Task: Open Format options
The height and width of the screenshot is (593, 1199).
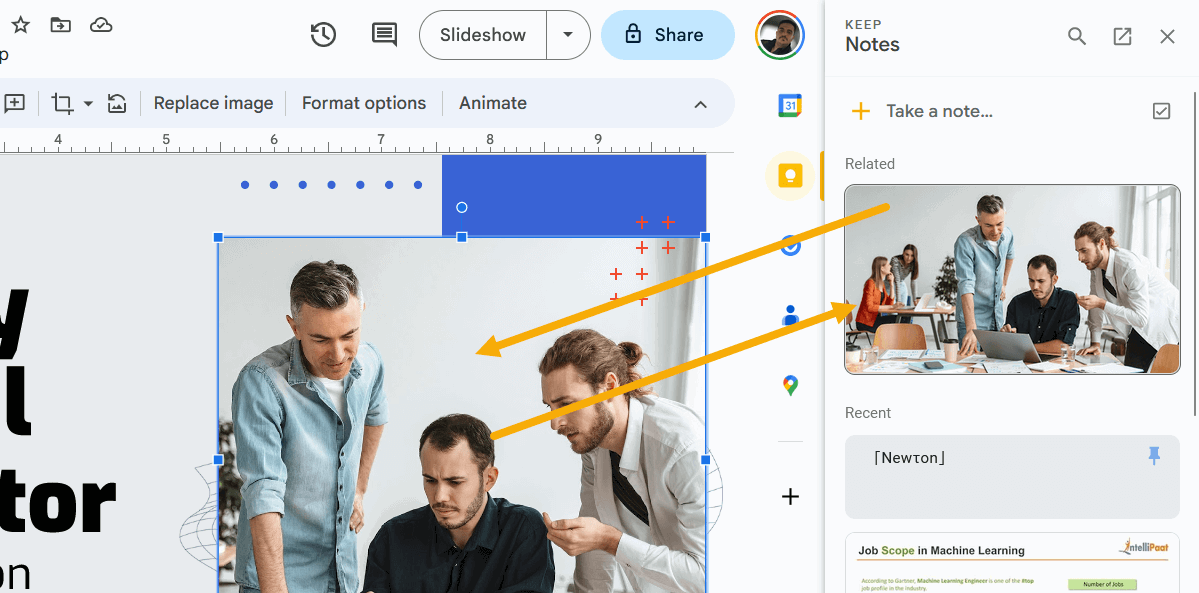Action: click(363, 103)
